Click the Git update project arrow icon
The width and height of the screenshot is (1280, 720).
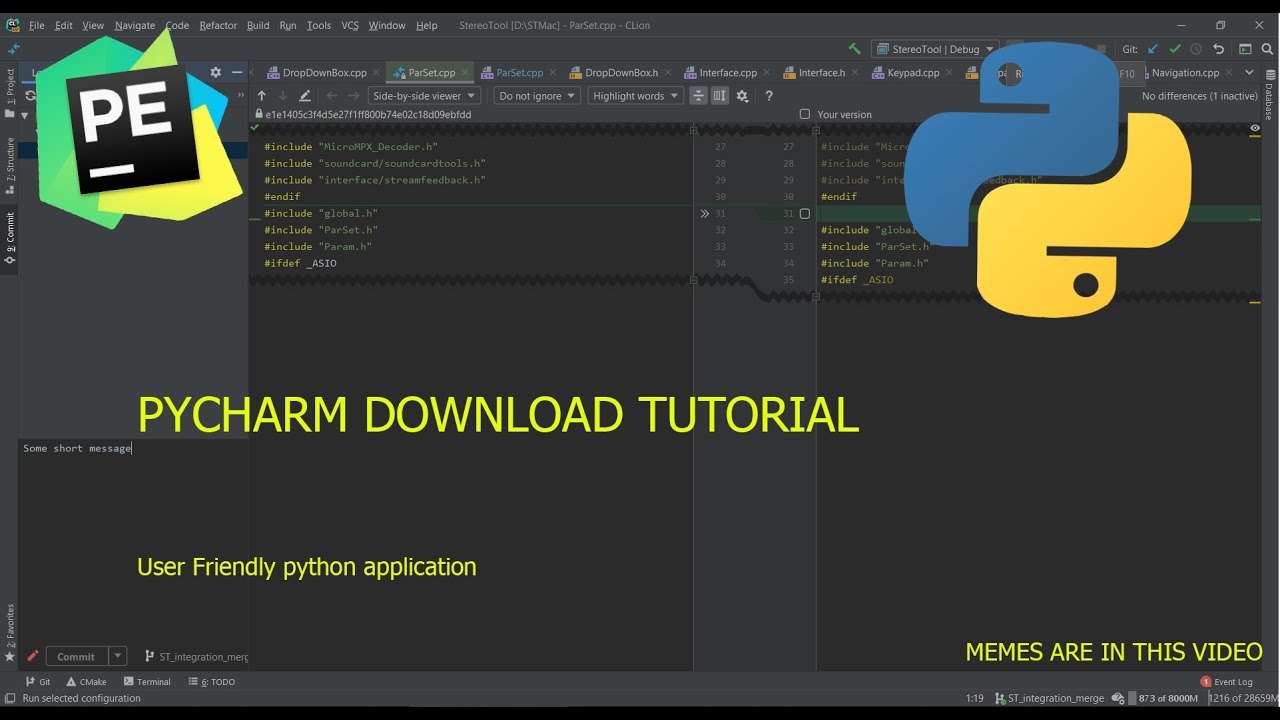click(1153, 49)
